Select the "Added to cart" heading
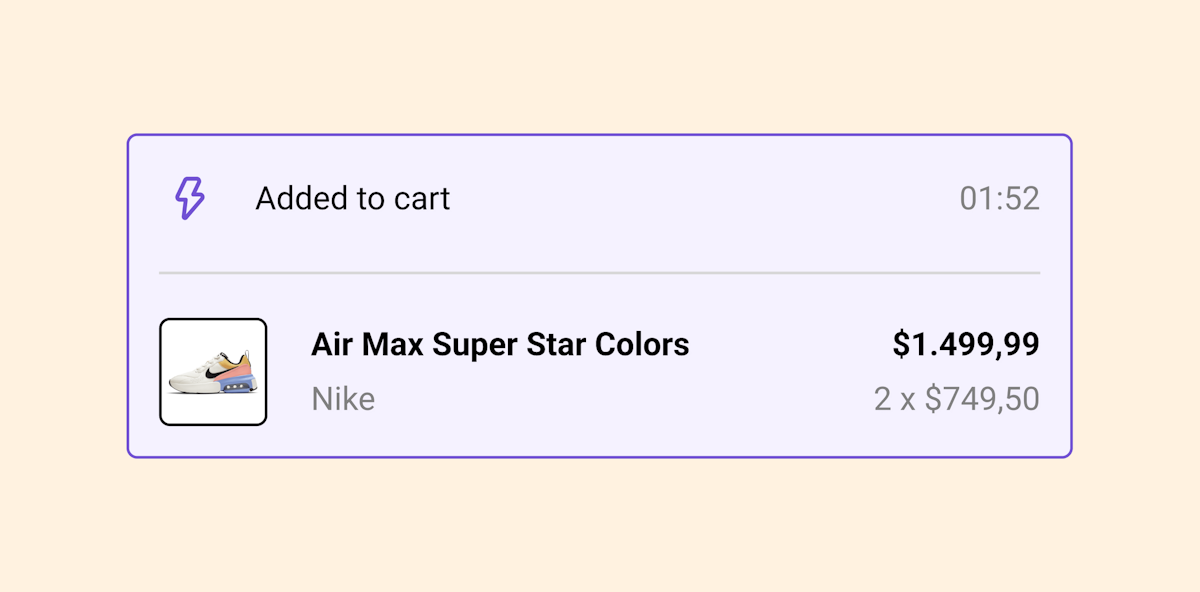 (x=352, y=199)
